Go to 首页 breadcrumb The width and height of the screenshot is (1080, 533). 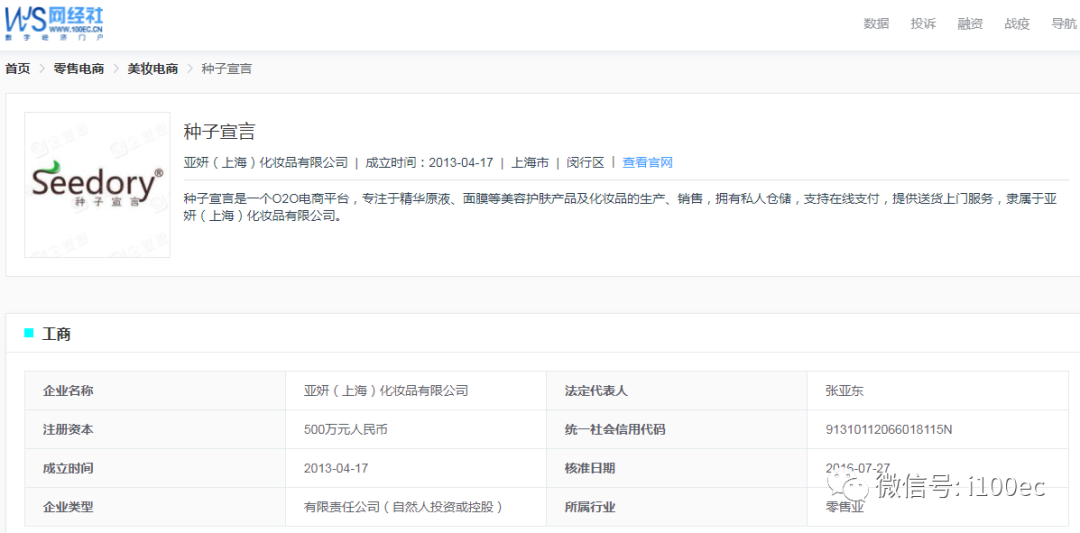click(18, 69)
